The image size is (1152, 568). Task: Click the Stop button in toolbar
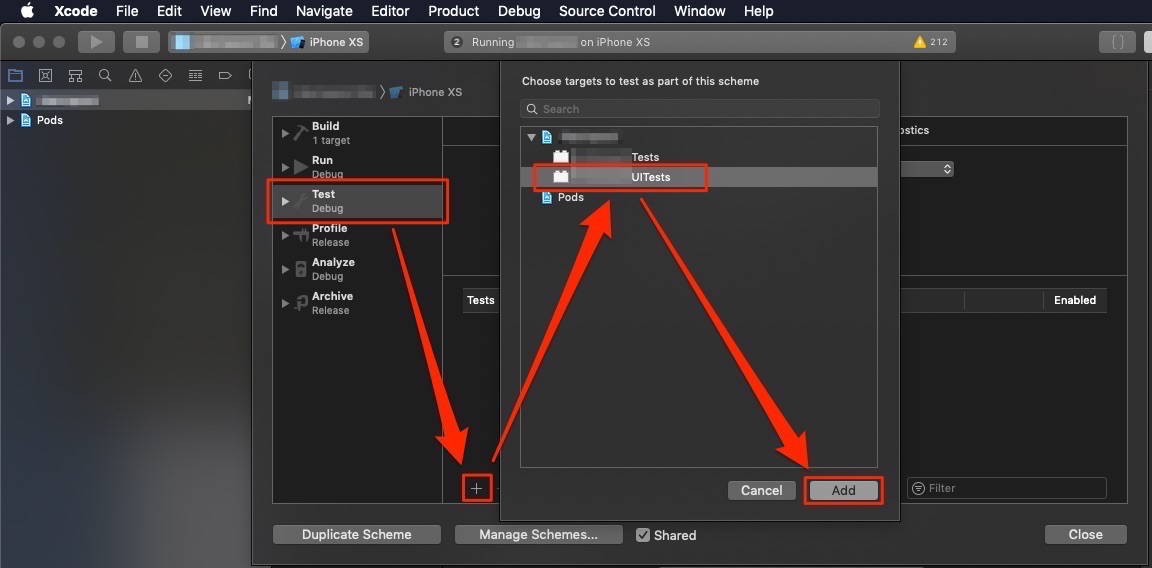tap(141, 42)
